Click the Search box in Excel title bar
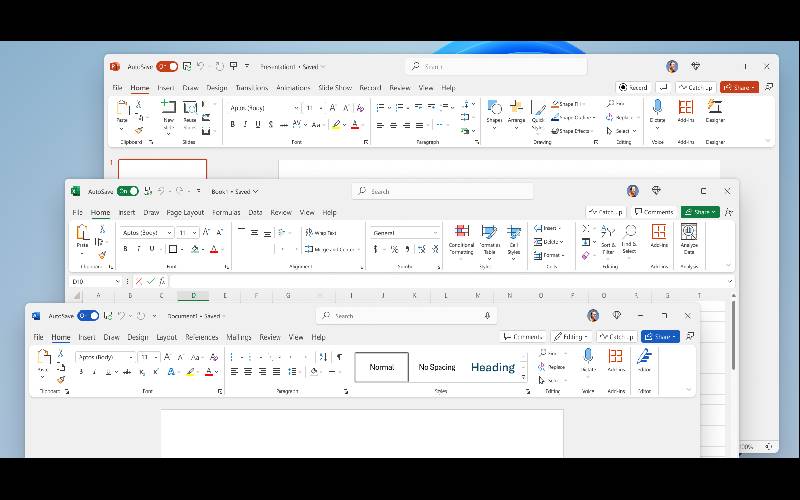Screen dimensions: 800x500 pos(442,191)
